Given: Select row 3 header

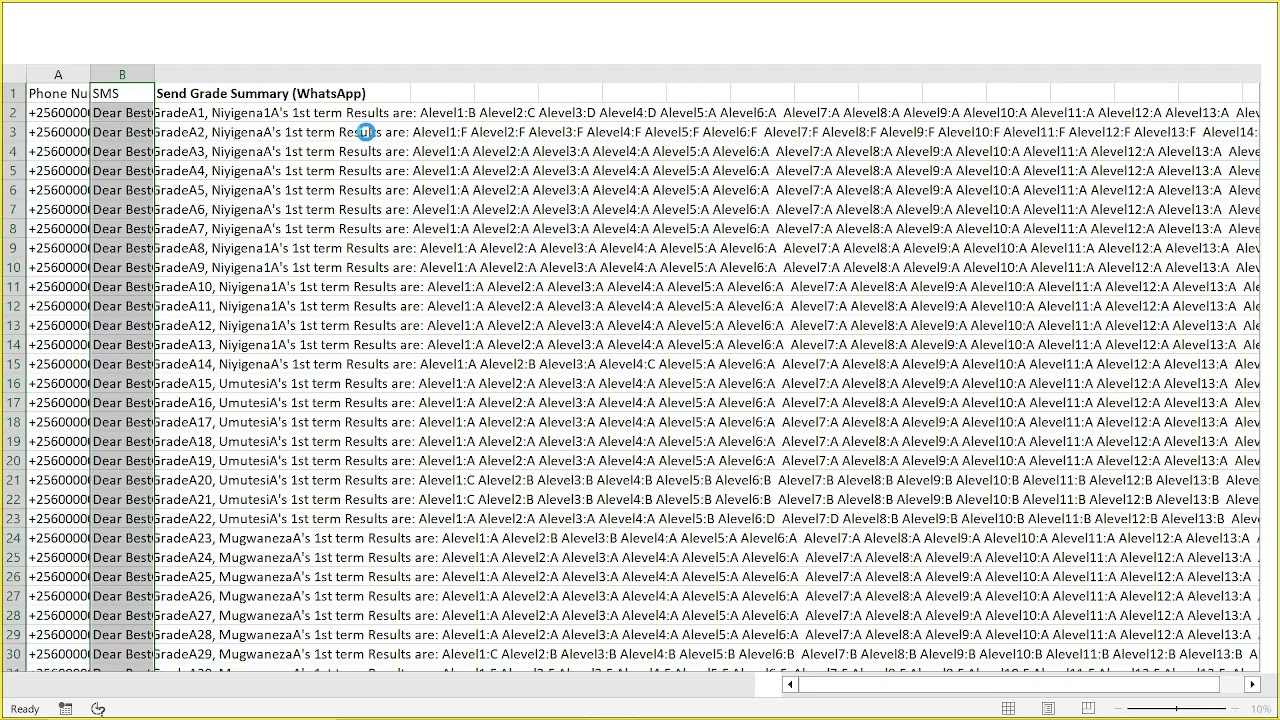Looking at the screenshot, I should tap(14, 132).
